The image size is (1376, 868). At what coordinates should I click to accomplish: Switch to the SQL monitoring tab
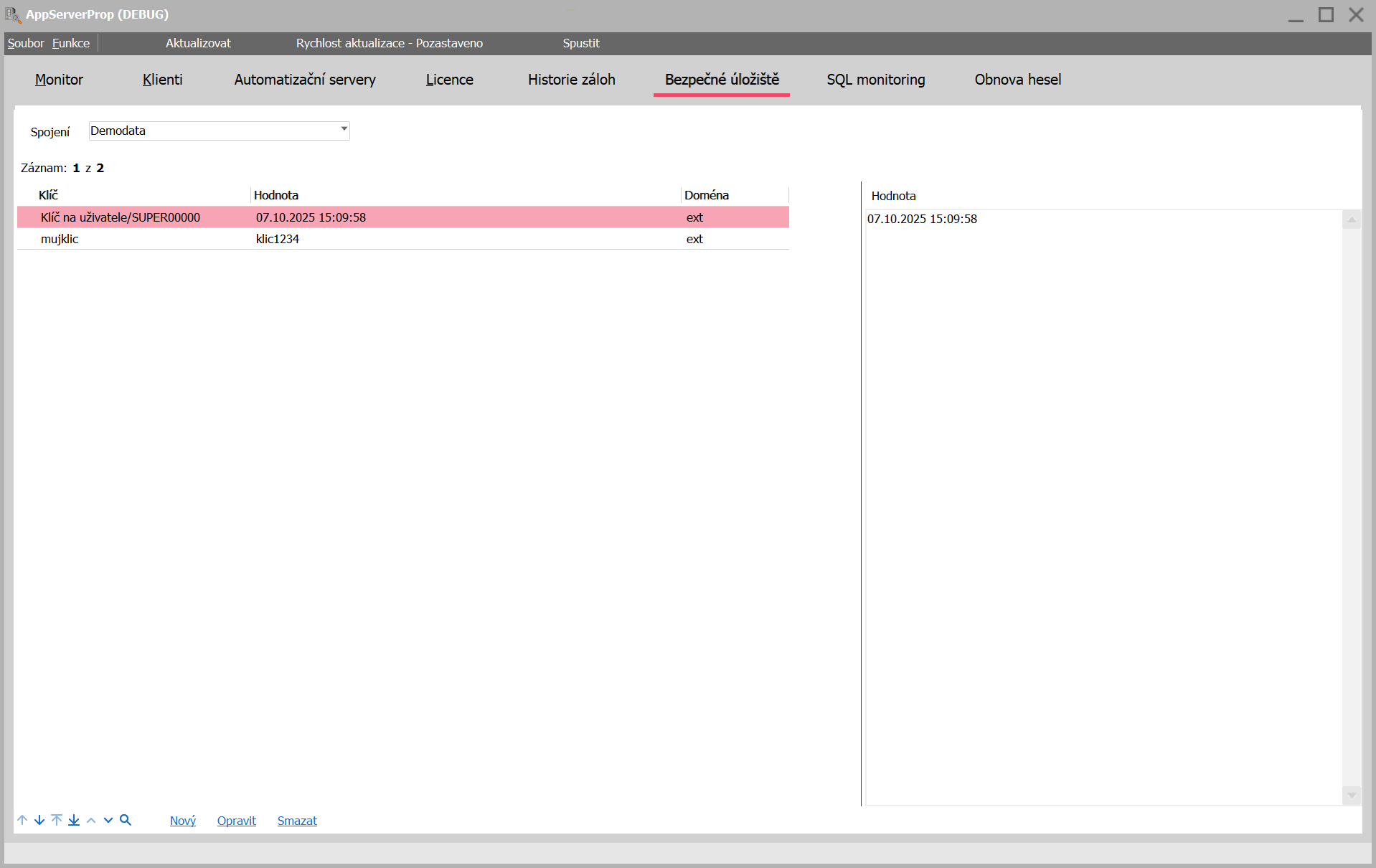(875, 80)
